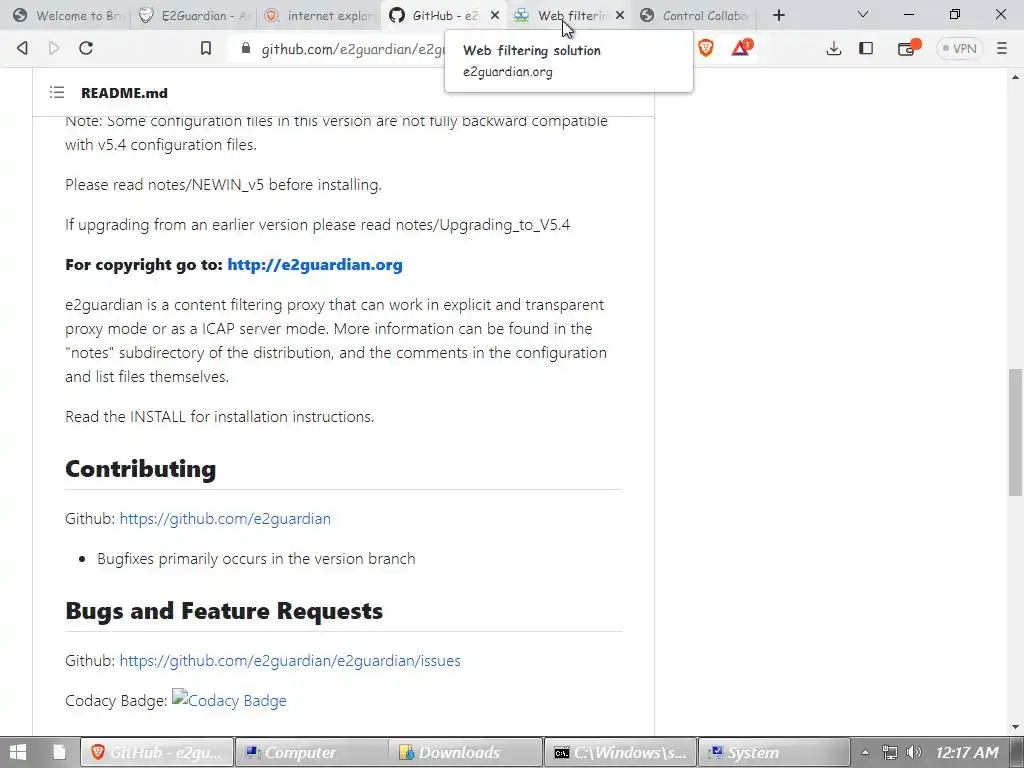Switch to the command prompt taskbar item
Image resolution: width=1024 pixels, height=768 pixels.
pyautogui.click(x=620, y=752)
